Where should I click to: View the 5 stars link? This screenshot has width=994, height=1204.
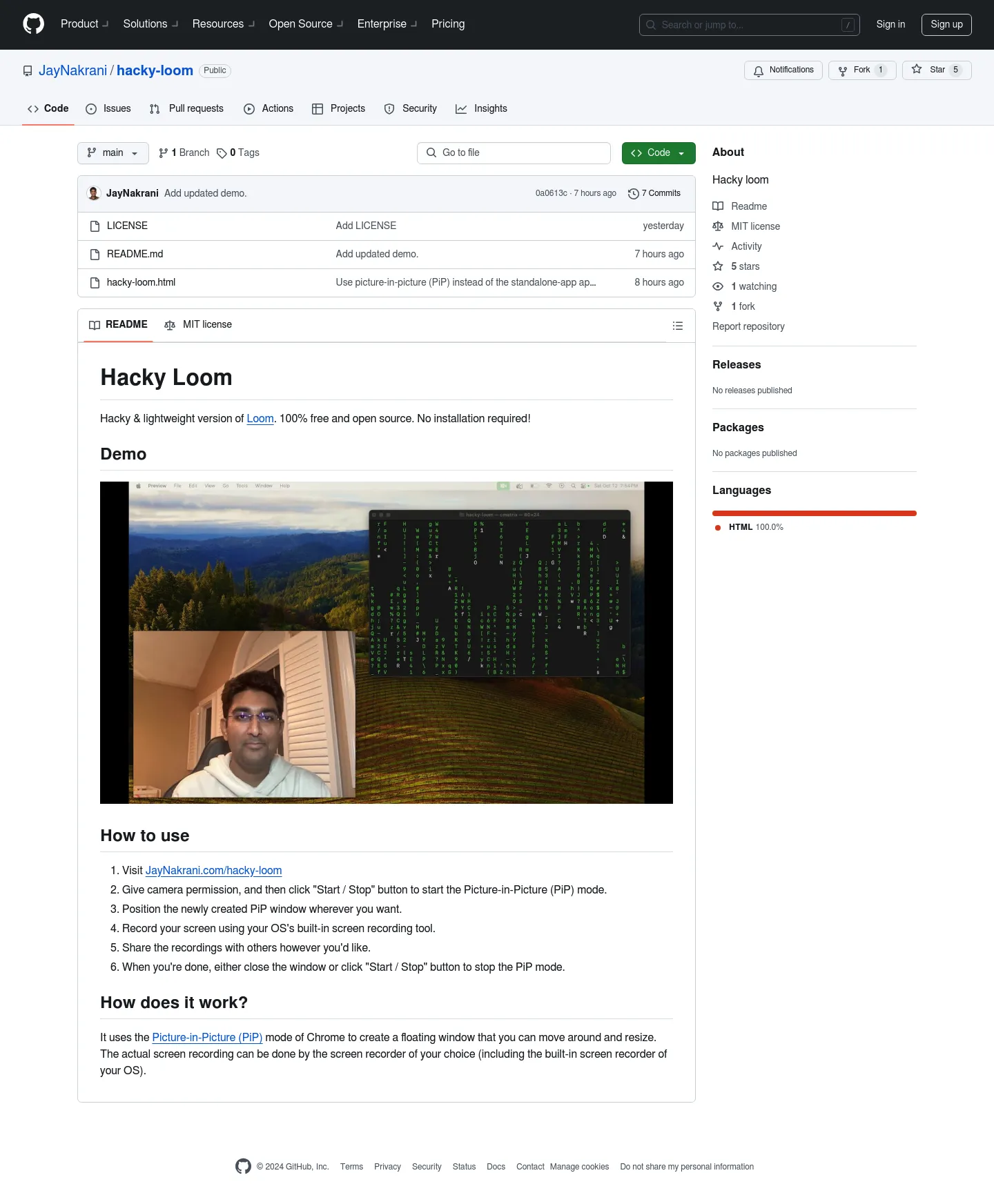coord(736,266)
